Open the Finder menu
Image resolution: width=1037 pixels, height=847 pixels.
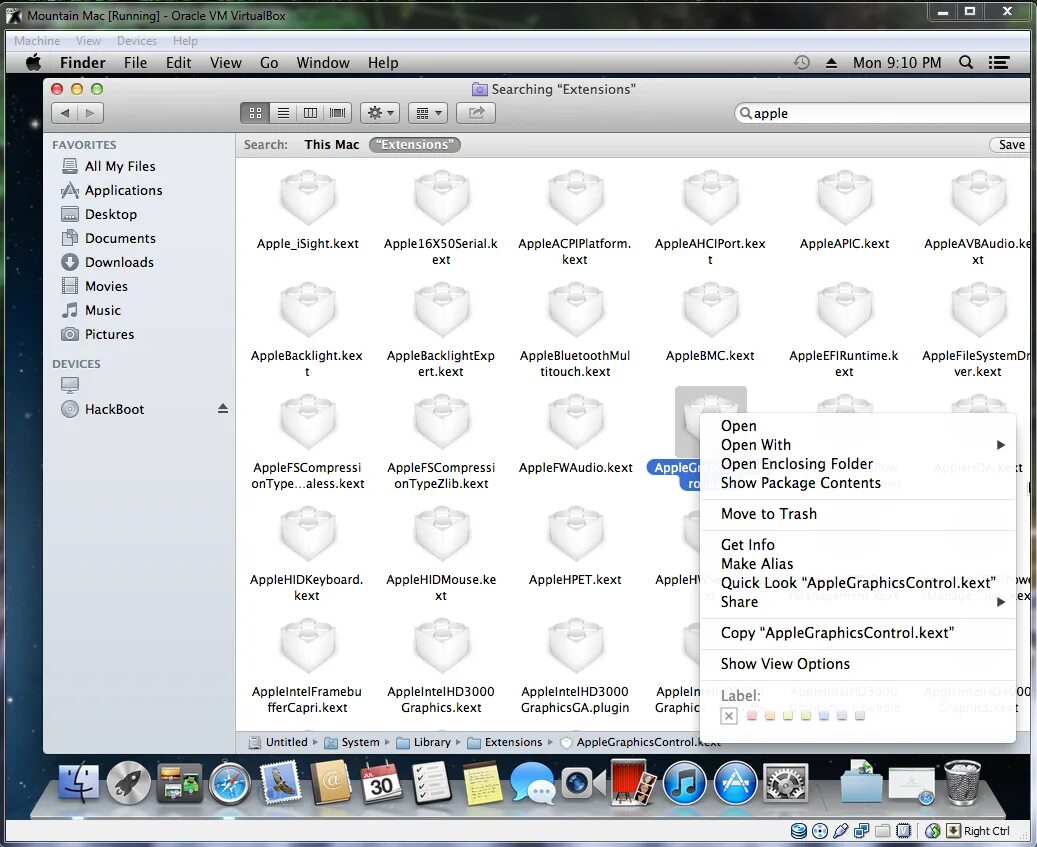83,63
